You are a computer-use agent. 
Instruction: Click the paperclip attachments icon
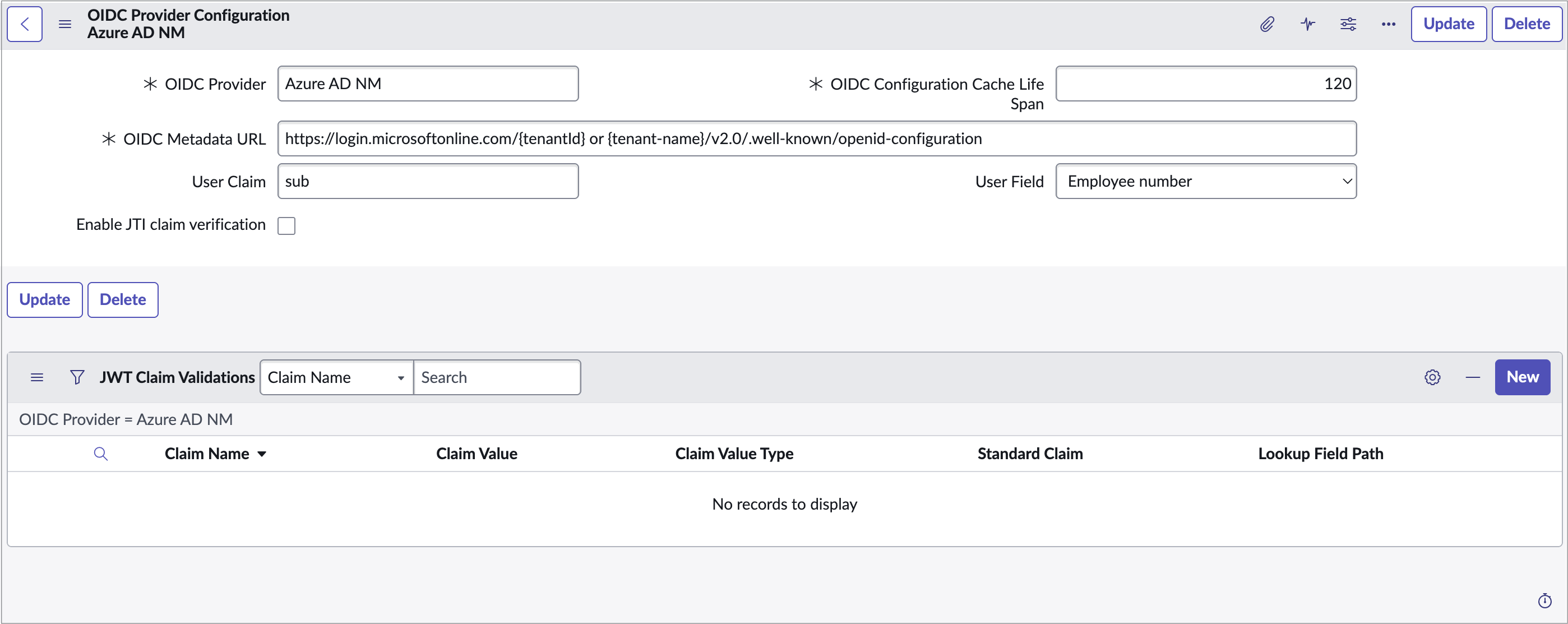pyautogui.click(x=1267, y=24)
